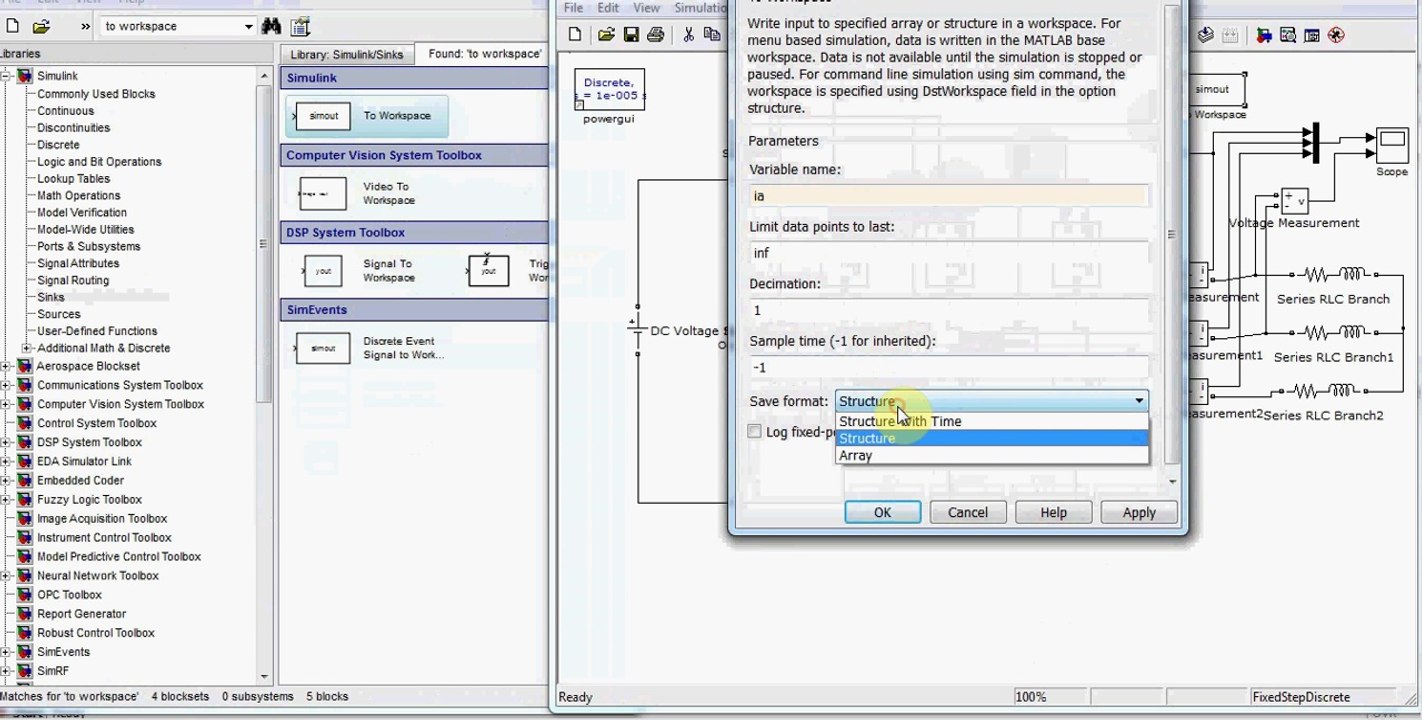Screen dimensions: 1422x720
Task: Select Sinks in the Simulink library tree
Action: (x=50, y=297)
